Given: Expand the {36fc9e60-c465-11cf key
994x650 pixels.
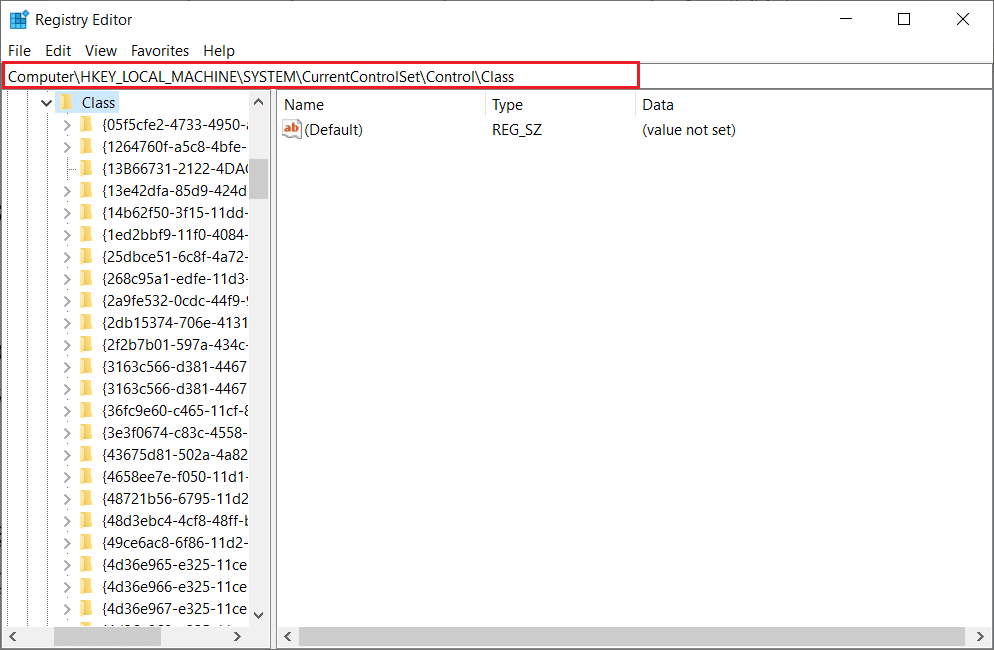Looking at the screenshot, I should point(67,411).
